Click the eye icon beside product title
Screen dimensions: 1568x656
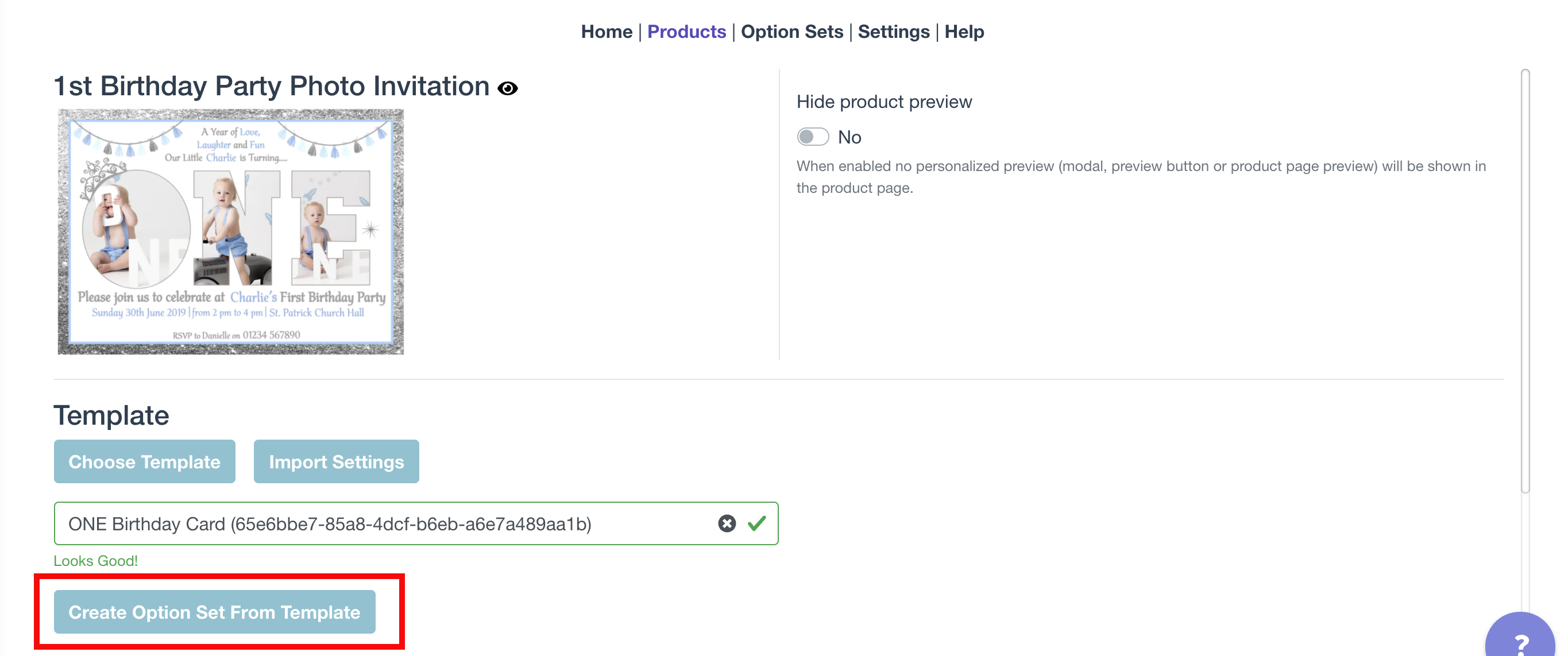point(507,89)
